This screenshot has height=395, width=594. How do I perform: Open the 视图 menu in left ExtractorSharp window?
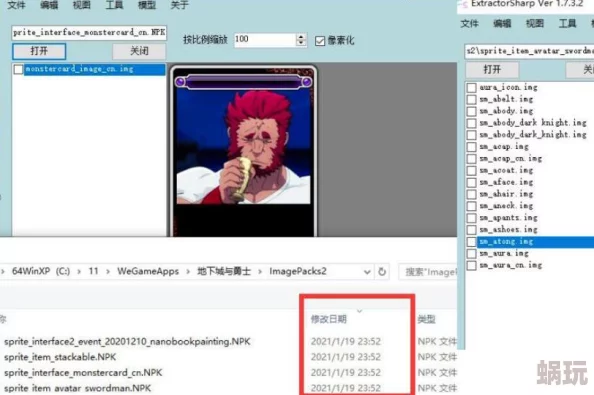coord(82,5)
